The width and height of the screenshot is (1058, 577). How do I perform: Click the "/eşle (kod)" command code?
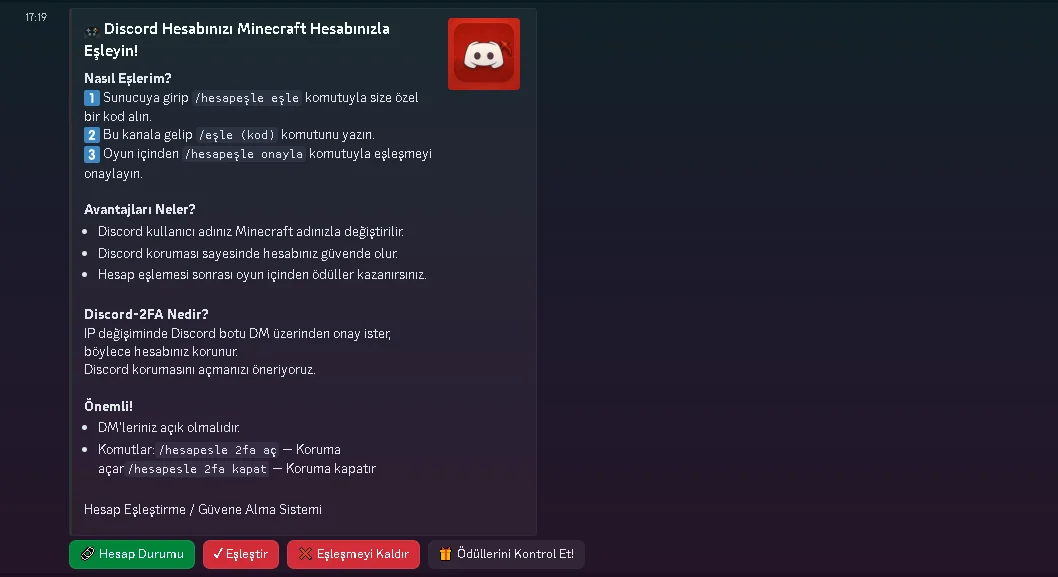(237, 135)
